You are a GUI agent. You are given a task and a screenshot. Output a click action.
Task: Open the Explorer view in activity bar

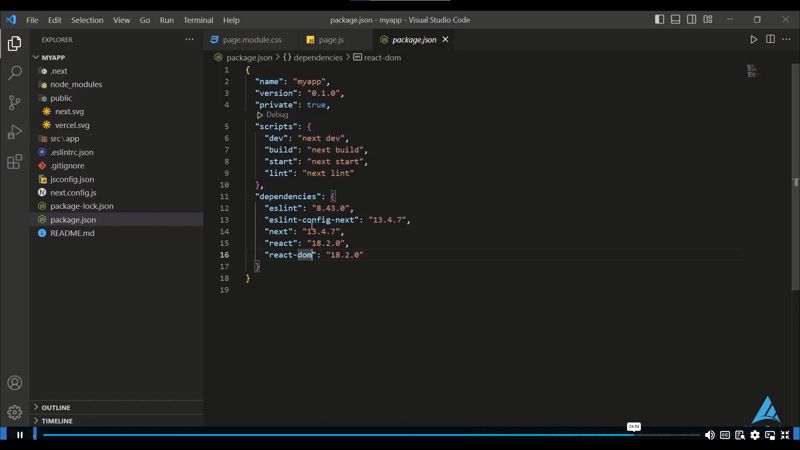tap(14, 43)
